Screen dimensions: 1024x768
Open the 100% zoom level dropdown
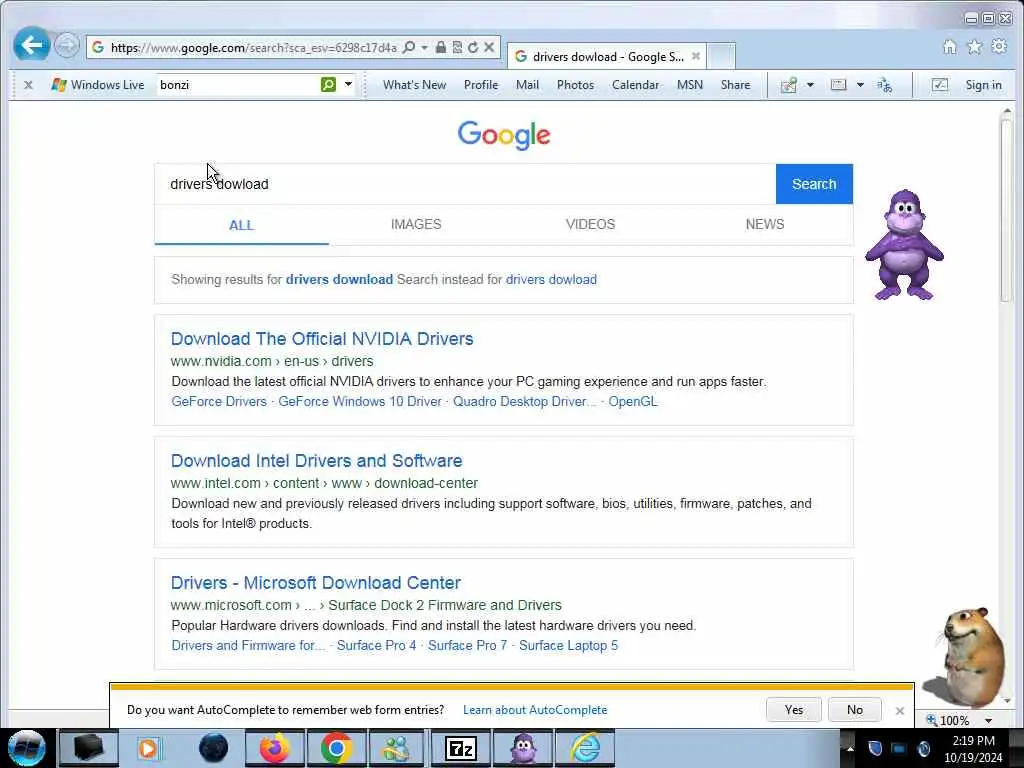[989, 720]
